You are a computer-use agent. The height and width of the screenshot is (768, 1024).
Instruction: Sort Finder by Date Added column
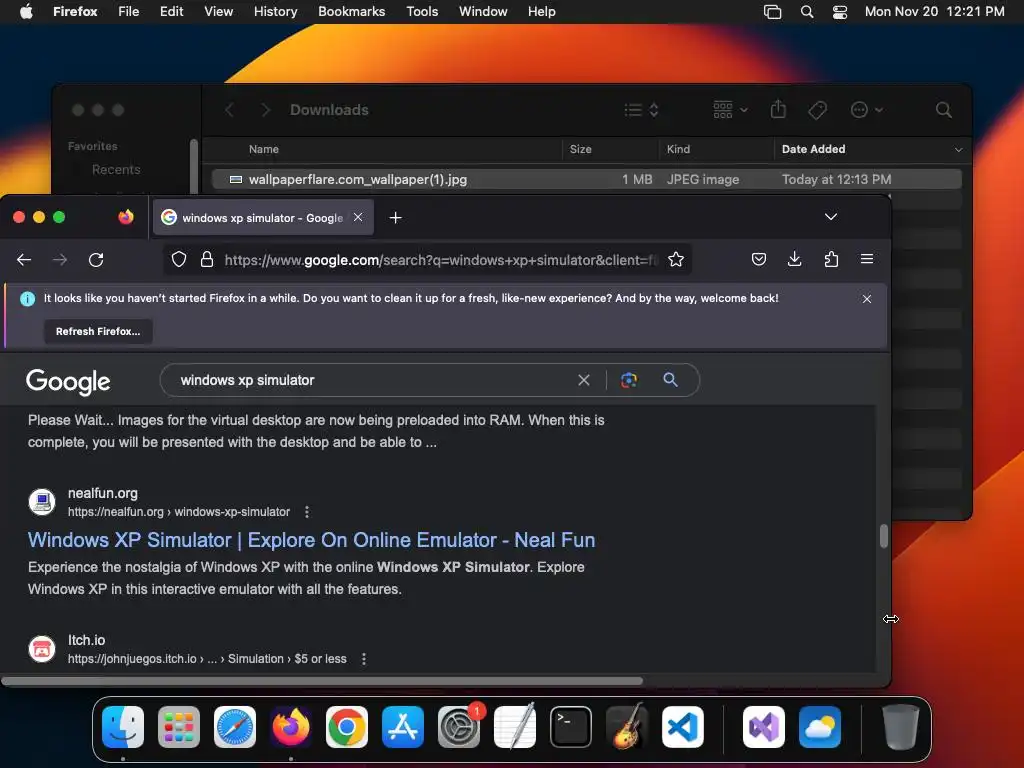(x=813, y=149)
